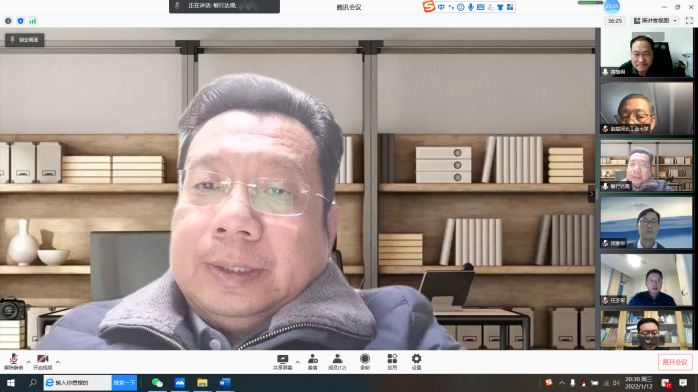Viewport: 698px width, 392px height.
Task: Check the meeting security shield icon
Action: click(20, 21)
